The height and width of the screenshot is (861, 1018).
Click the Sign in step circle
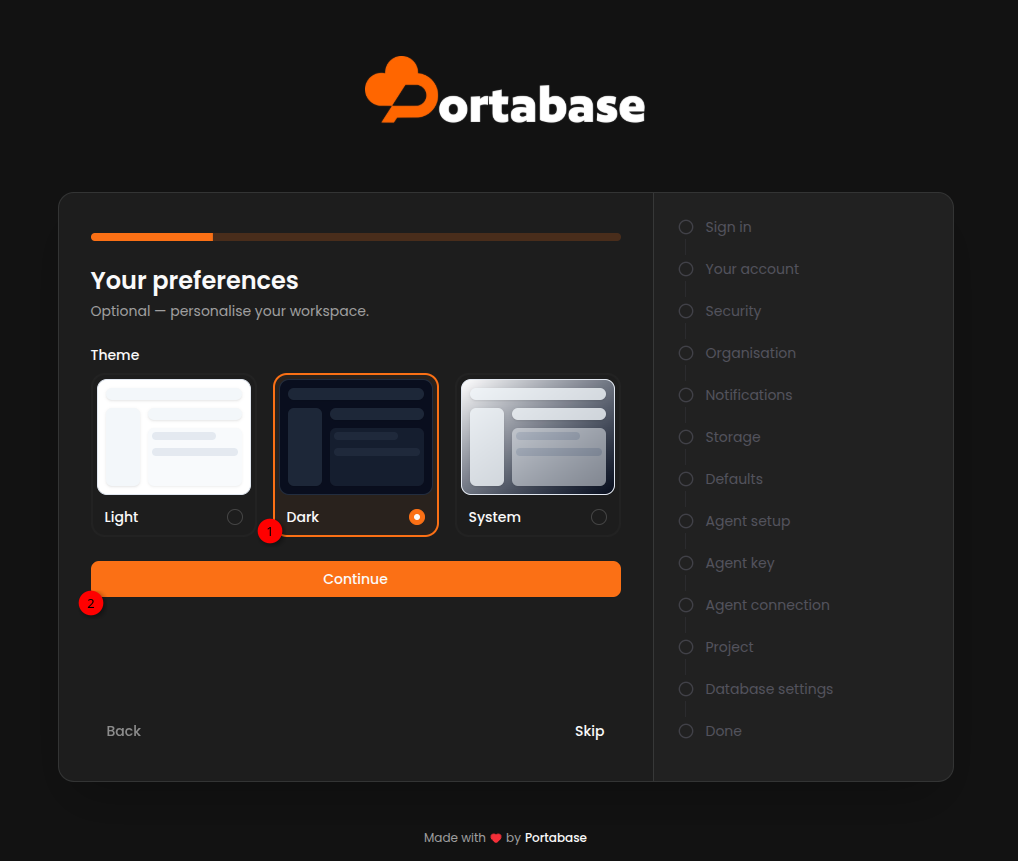tap(686, 227)
